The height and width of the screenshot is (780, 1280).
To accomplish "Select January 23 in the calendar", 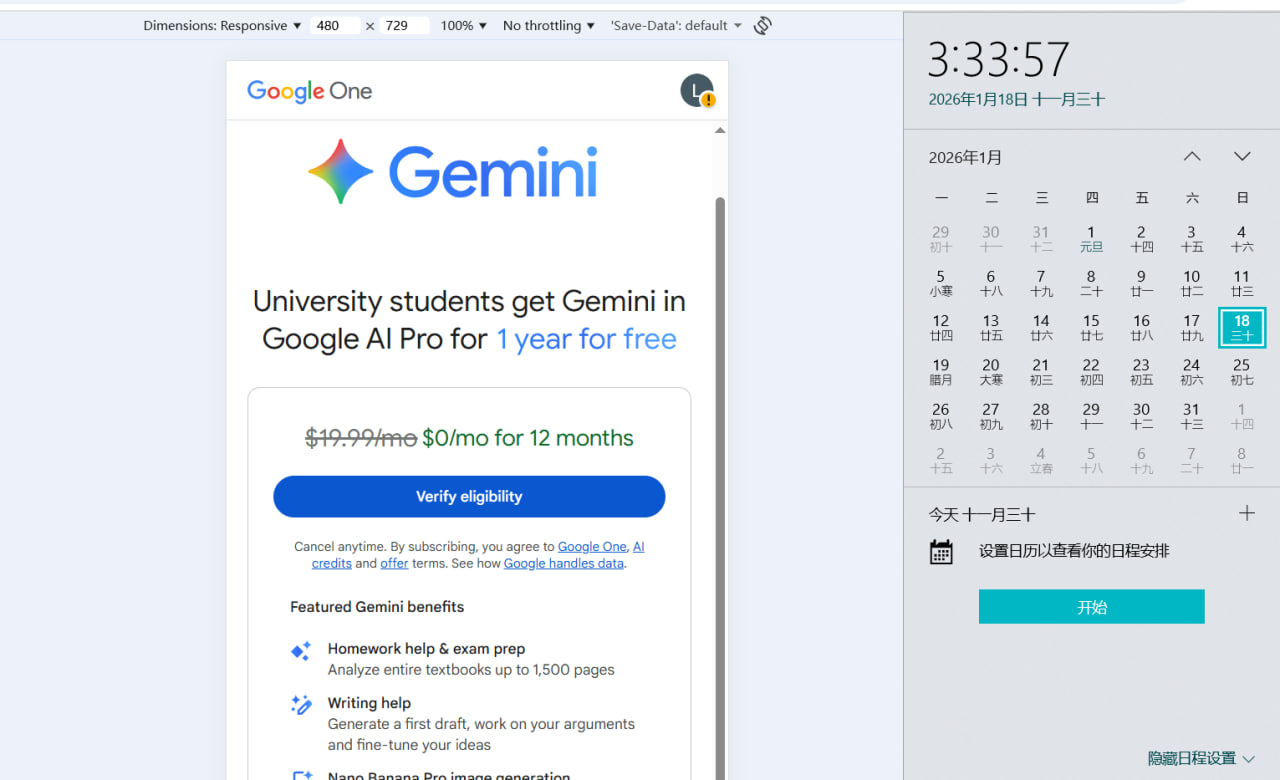I will pos(1141,371).
